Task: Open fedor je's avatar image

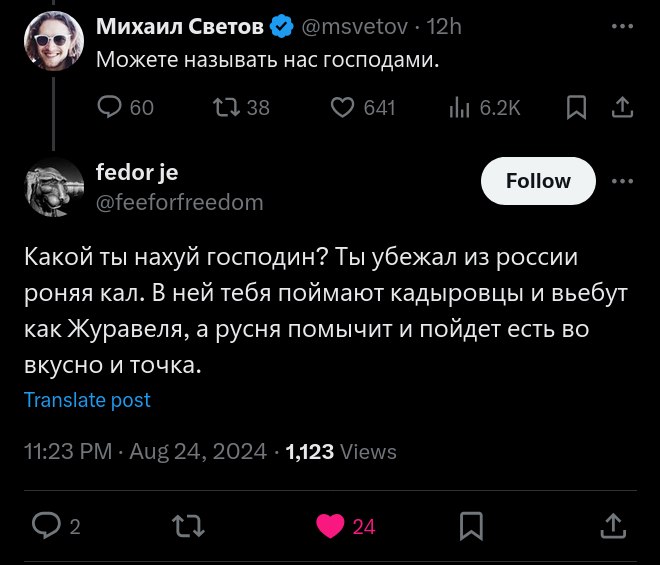Action: pos(52,189)
